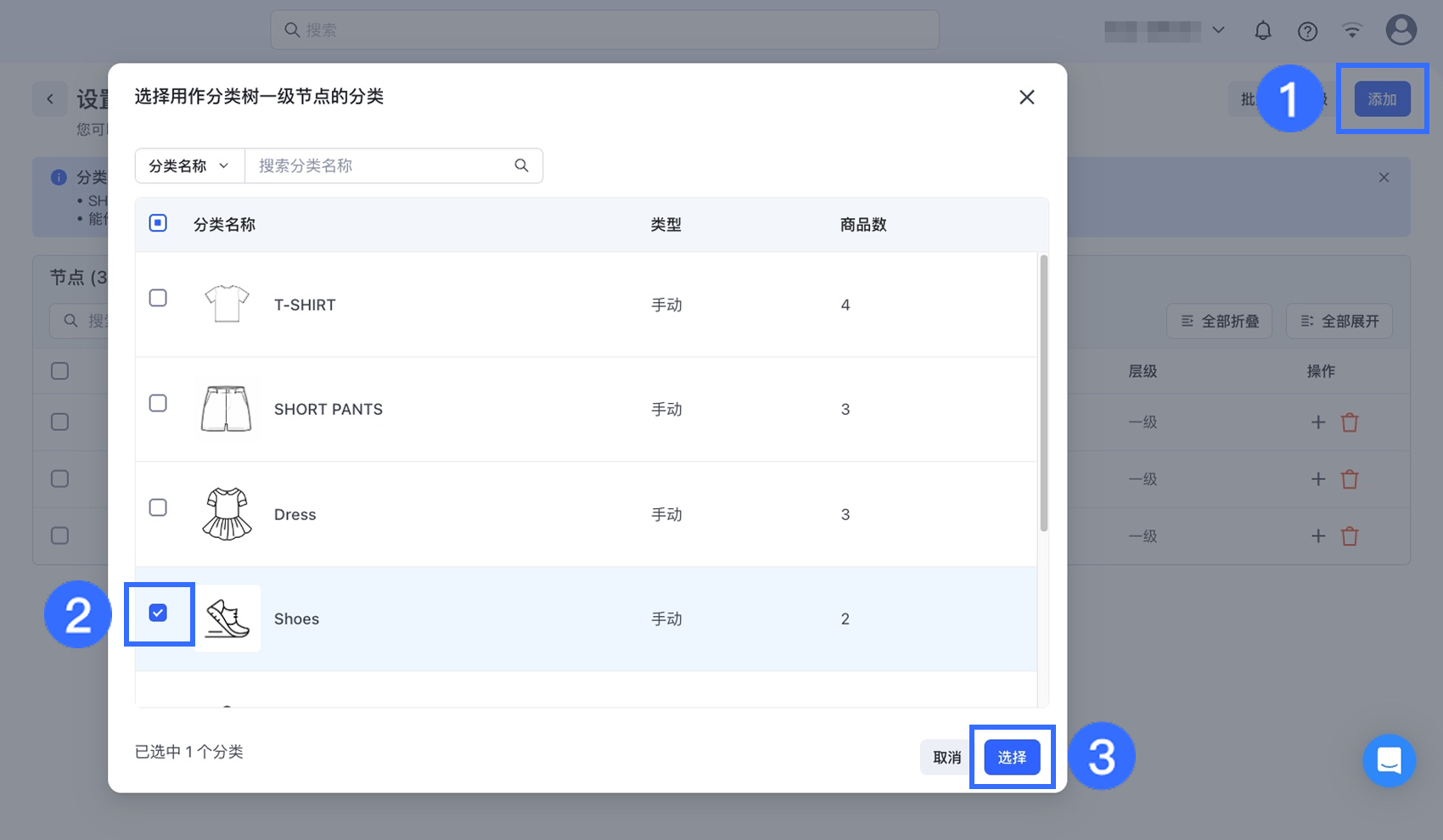
Task: Click the Wi-Fi status icon
Action: coord(1352,31)
